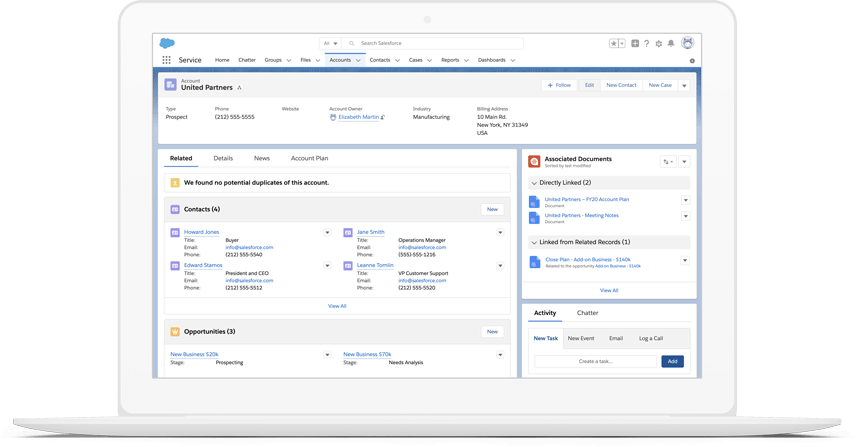Open the Setup gear icon

pos(659,44)
